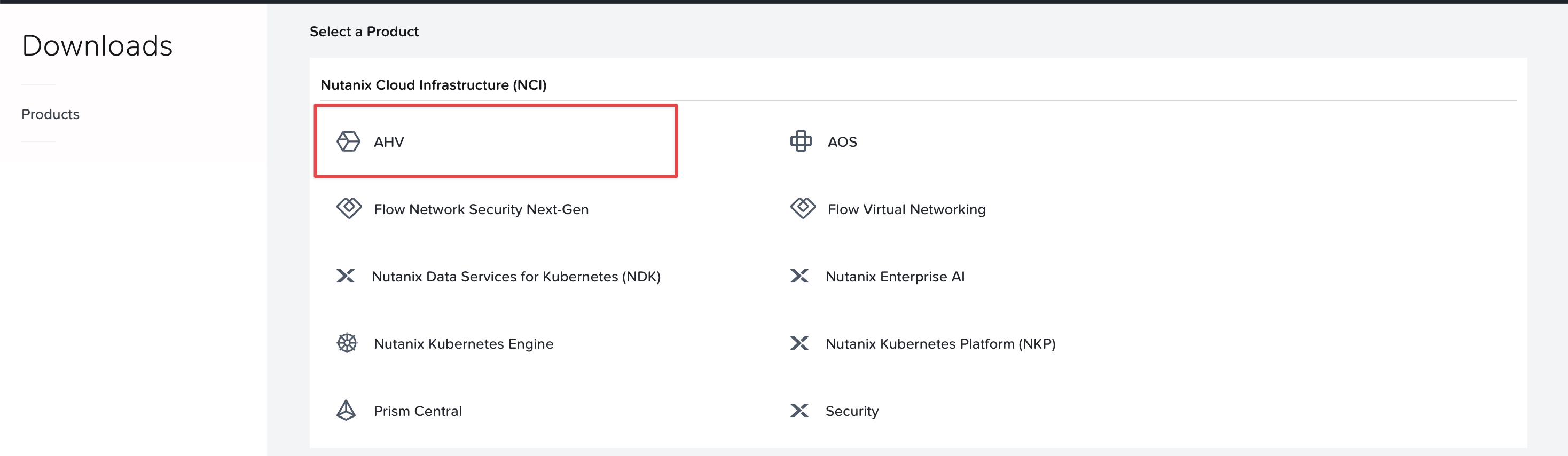This screenshot has height=456, width=1568.
Task: Click the Kubernetes Engine wheel icon
Action: 347,343
